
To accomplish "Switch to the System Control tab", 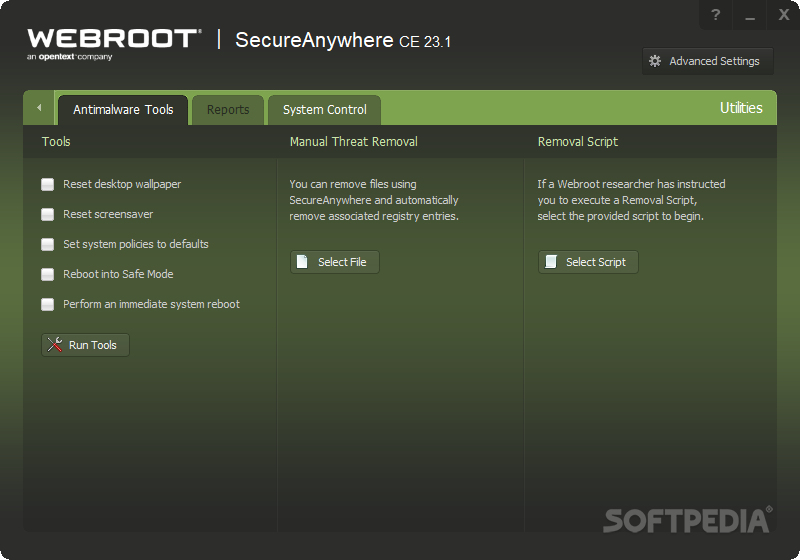I will [x=324, y=110].
